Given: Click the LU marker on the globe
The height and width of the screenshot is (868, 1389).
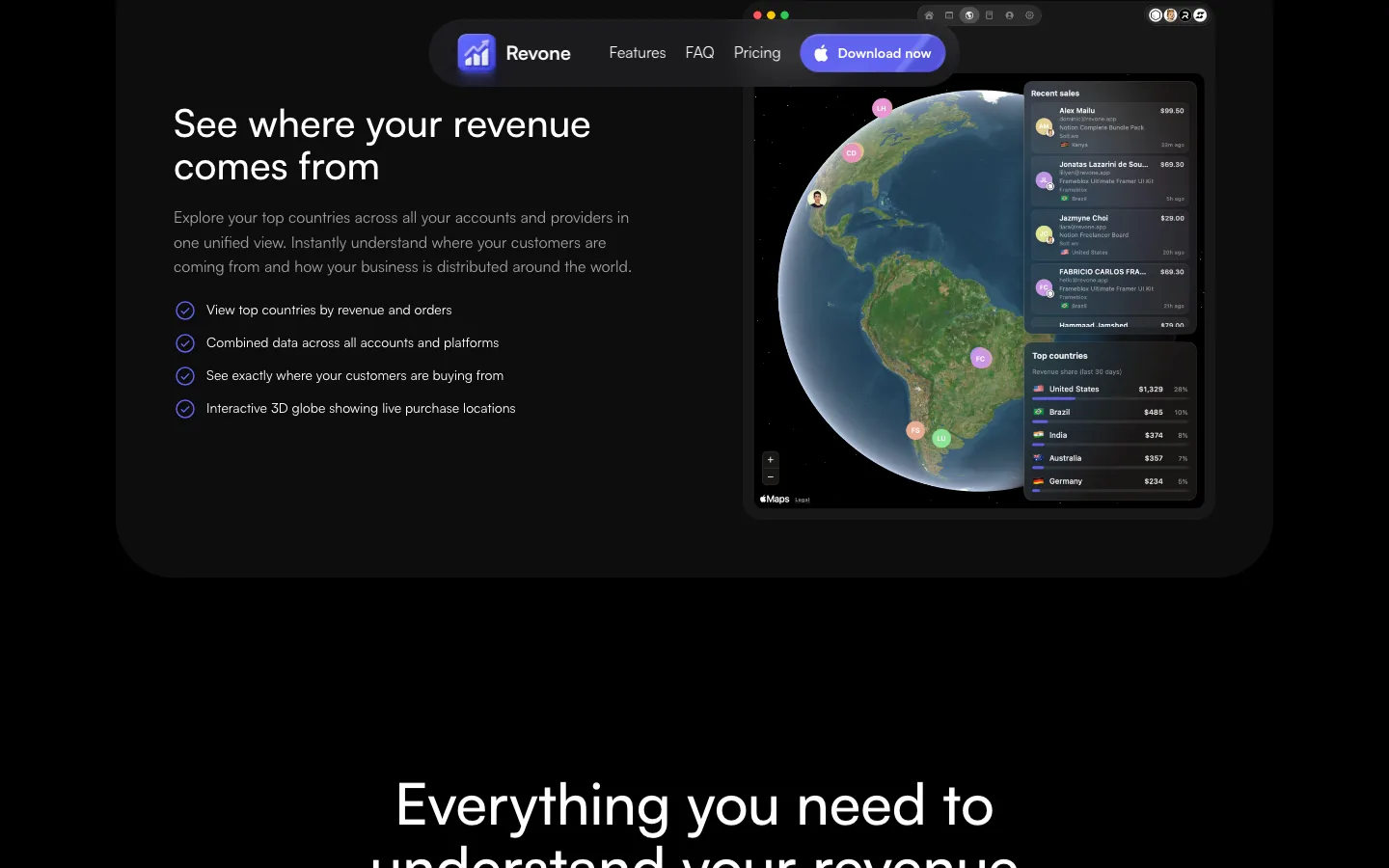Looking at the screenshot, I should click(941, 438).
